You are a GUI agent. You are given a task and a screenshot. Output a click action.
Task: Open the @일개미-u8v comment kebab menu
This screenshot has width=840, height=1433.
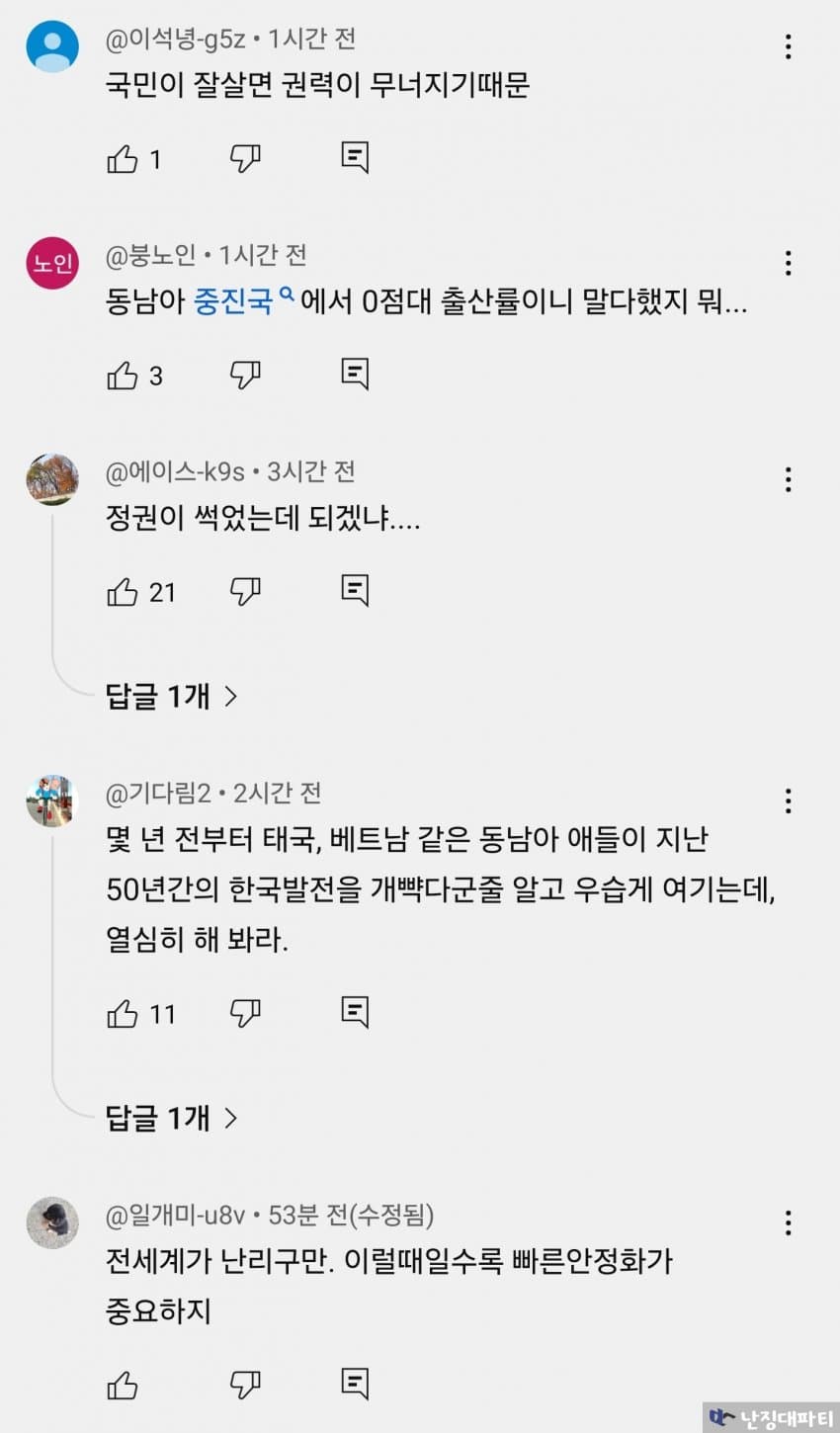[788, 1222]
